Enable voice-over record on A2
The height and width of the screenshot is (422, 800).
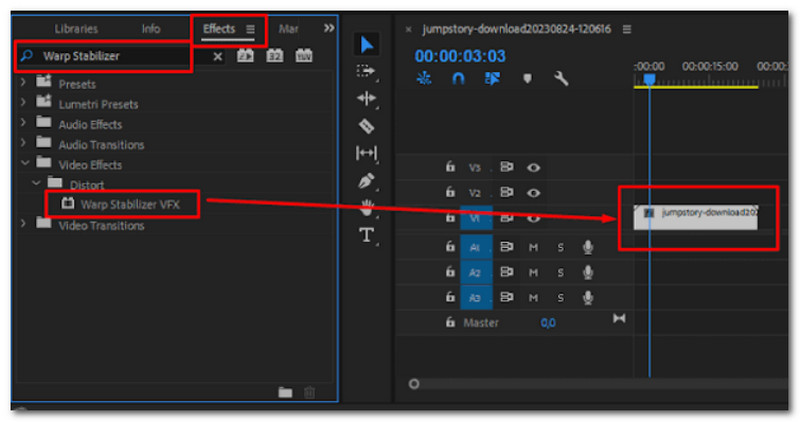point(588,272)
